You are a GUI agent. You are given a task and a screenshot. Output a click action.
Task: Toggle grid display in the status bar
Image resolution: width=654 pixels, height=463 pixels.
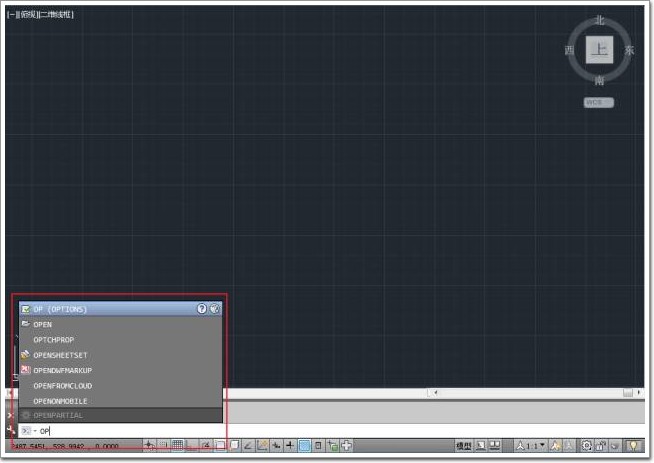pyautogui.click(x=176, y=445)
